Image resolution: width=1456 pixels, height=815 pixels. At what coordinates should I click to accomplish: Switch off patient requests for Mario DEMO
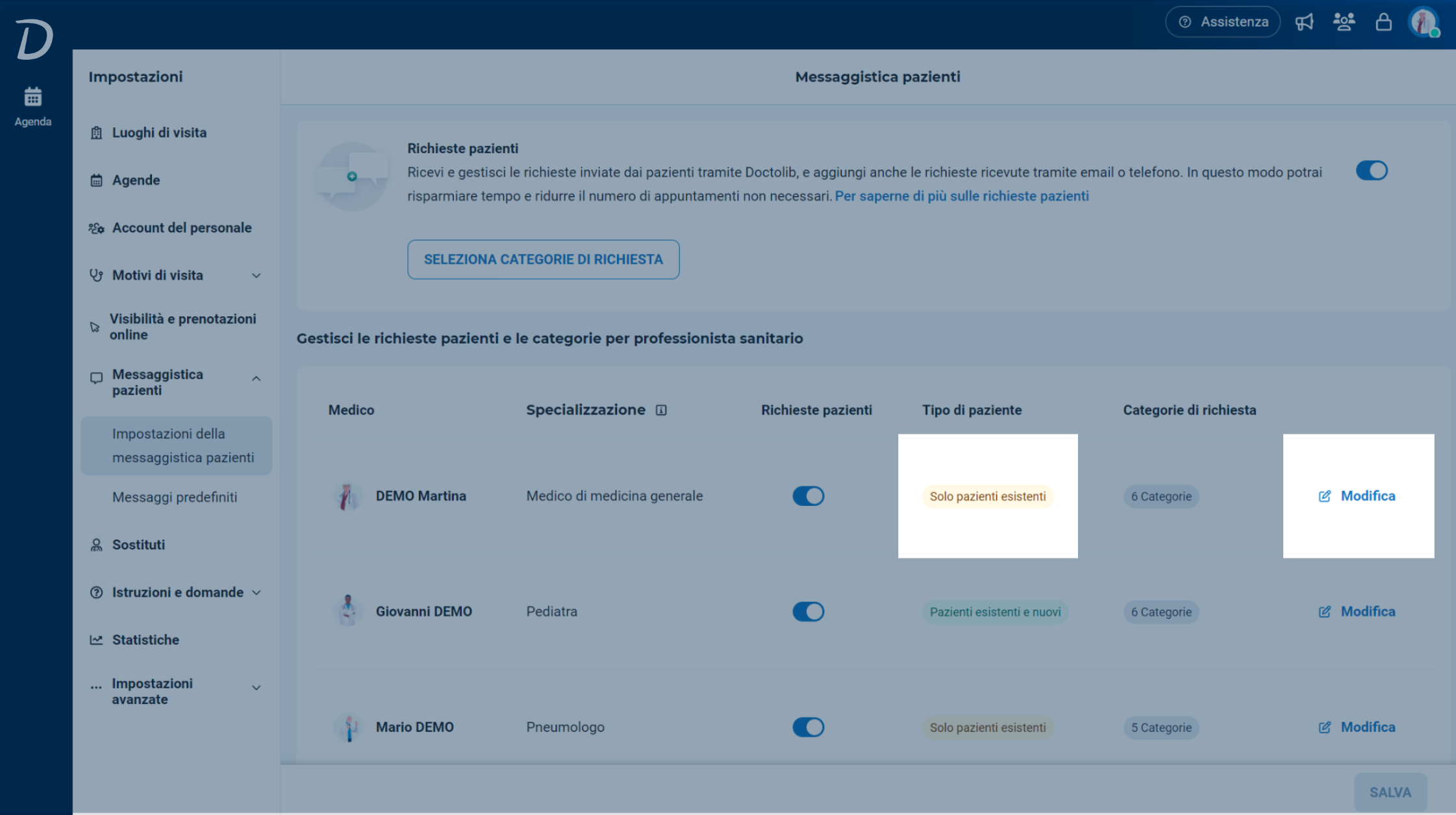808,727
